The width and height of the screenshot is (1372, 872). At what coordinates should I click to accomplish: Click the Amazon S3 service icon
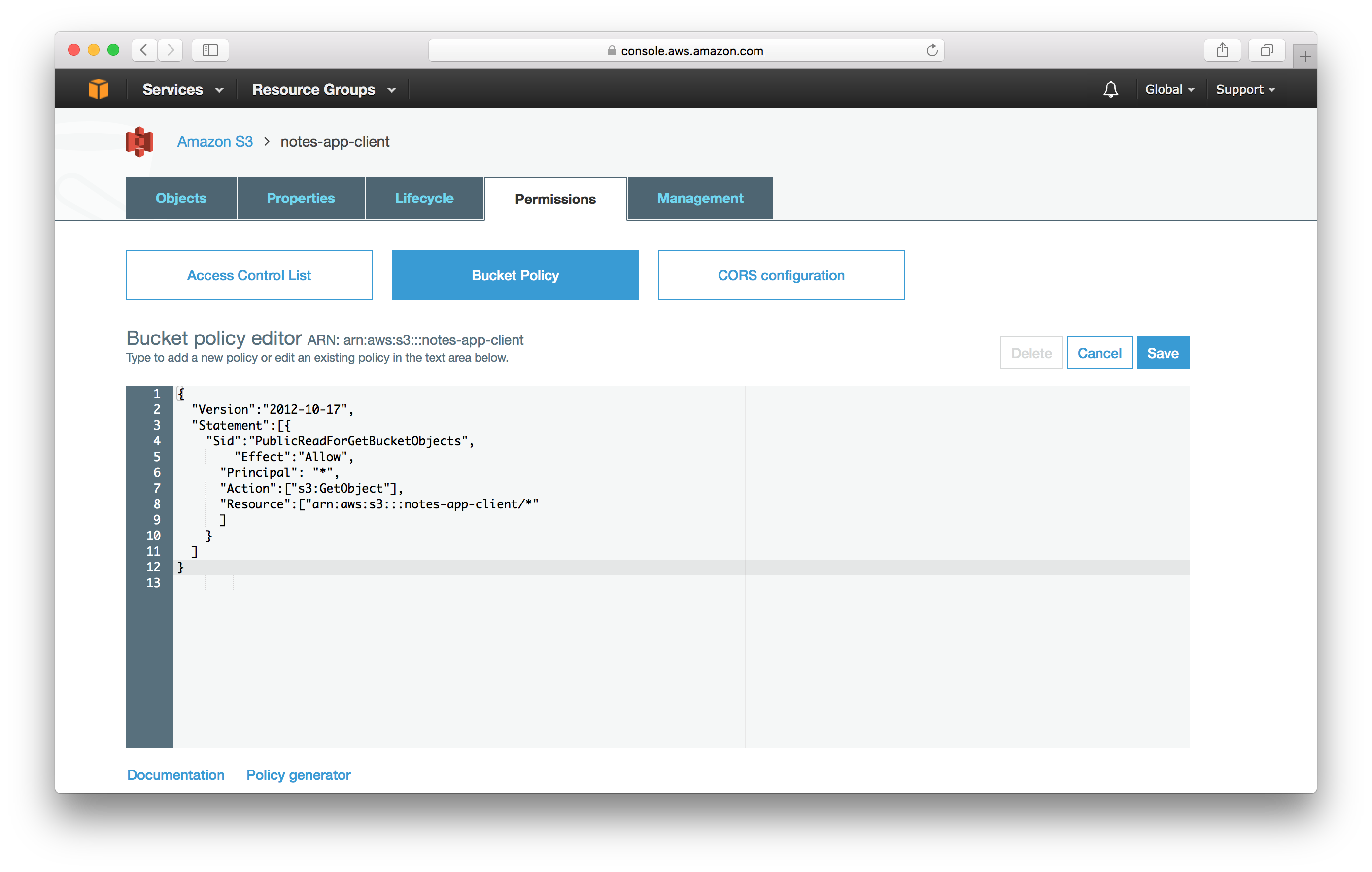click(x=142, y=141)
